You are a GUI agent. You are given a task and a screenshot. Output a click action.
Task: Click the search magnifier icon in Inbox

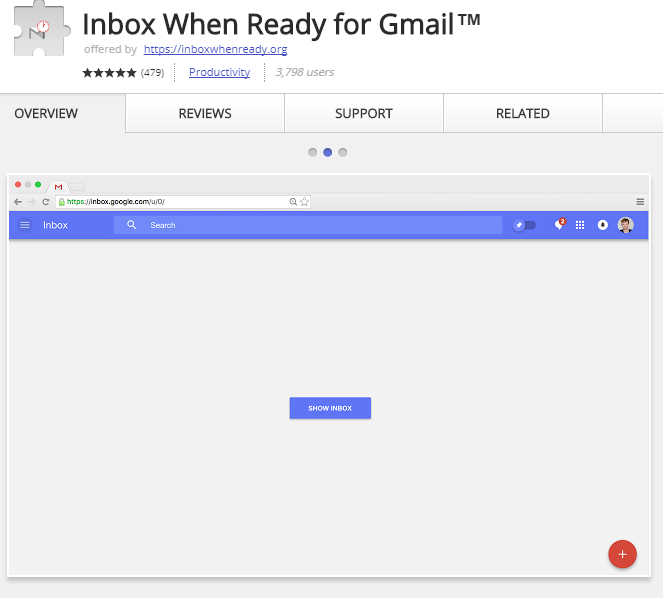point(132,225)
